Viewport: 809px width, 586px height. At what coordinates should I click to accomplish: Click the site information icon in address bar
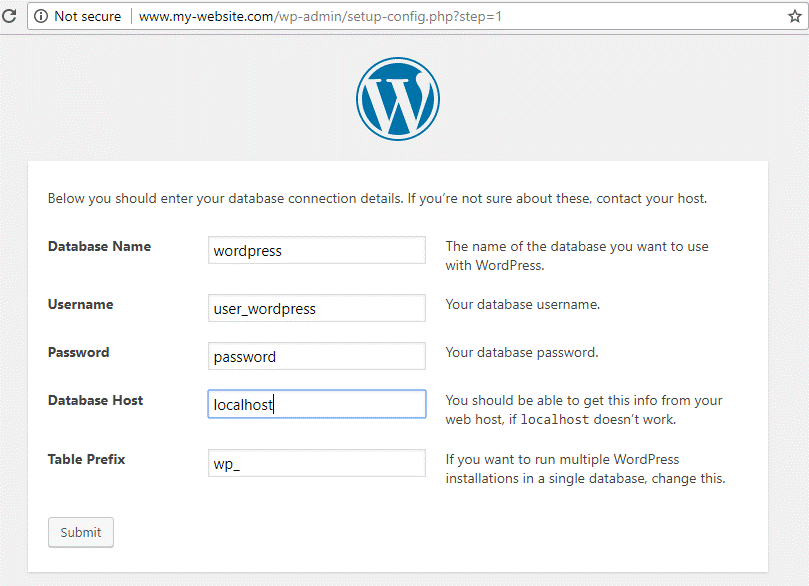[40, 16]
